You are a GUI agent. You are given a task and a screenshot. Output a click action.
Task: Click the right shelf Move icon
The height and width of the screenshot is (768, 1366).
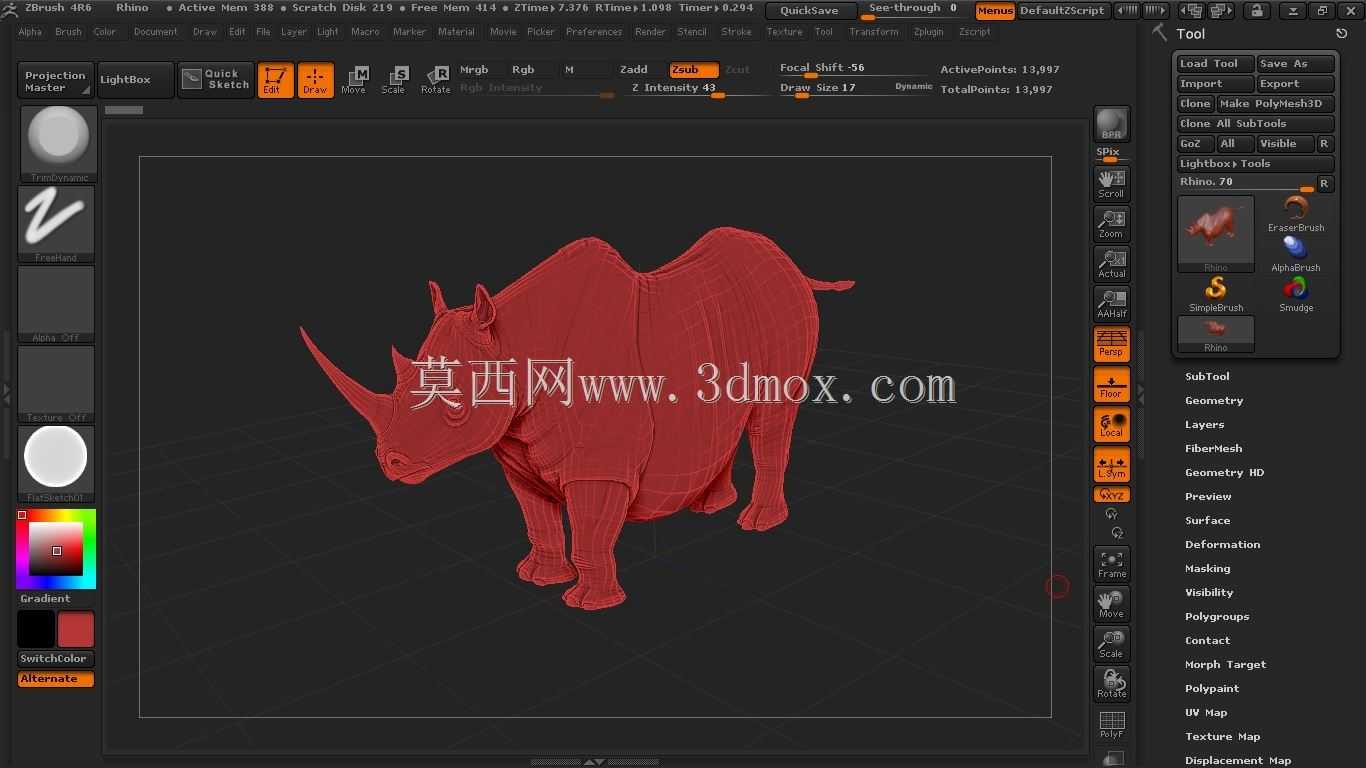(x=1112, y=603)
